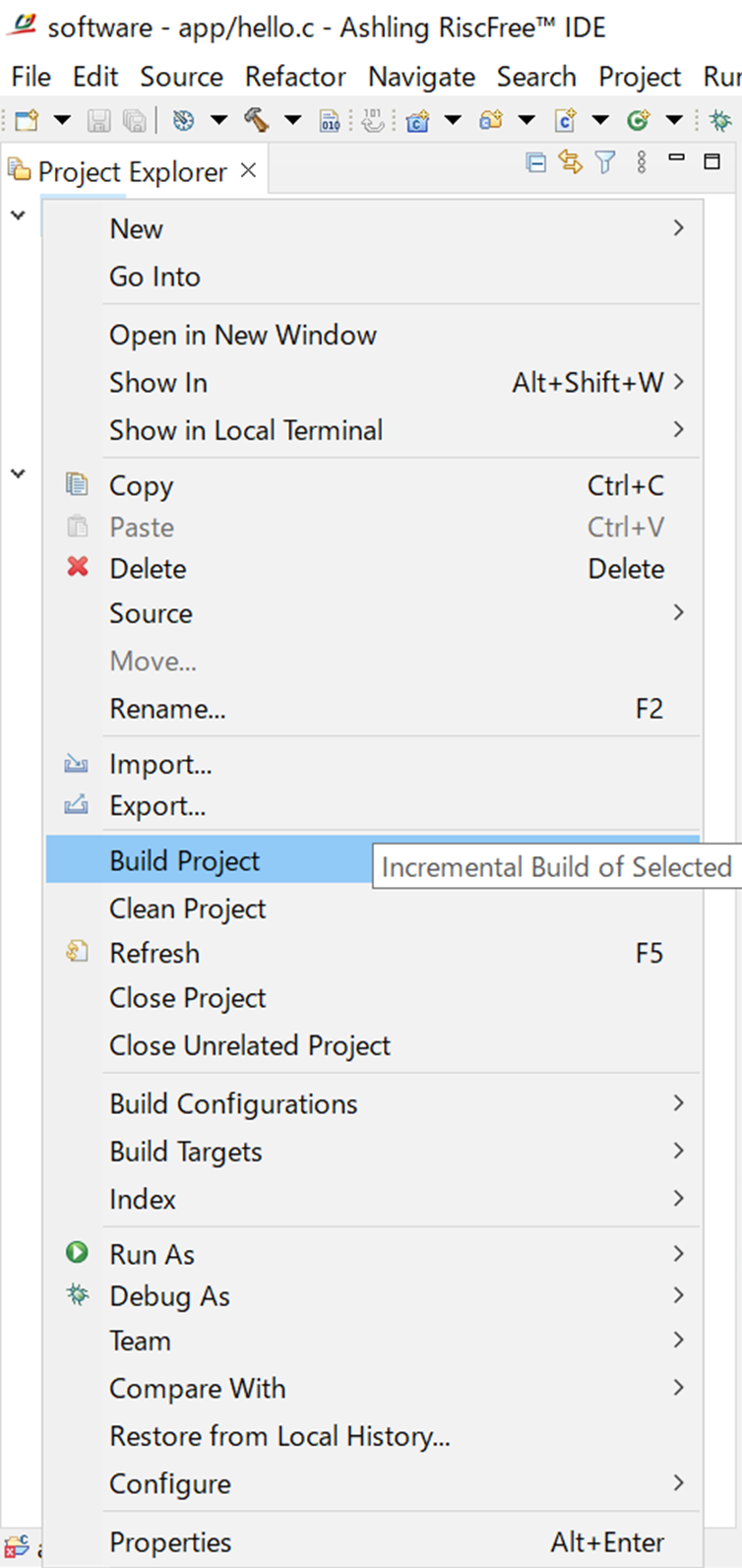The width and height of the screenshot is (742, 1568).
Task: Click Clean Project in the context menu
Action: tap(187, 909)
